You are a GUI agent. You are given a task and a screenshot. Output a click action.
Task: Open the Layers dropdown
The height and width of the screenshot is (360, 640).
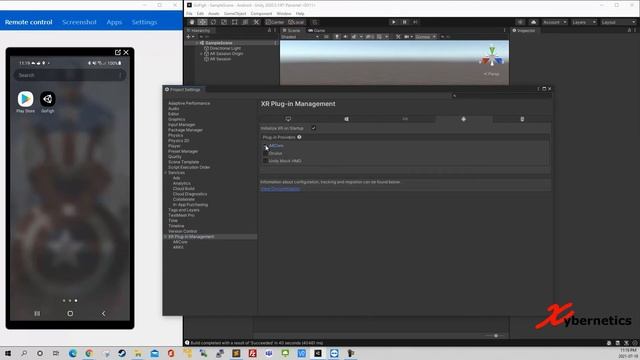coord(584,22)
